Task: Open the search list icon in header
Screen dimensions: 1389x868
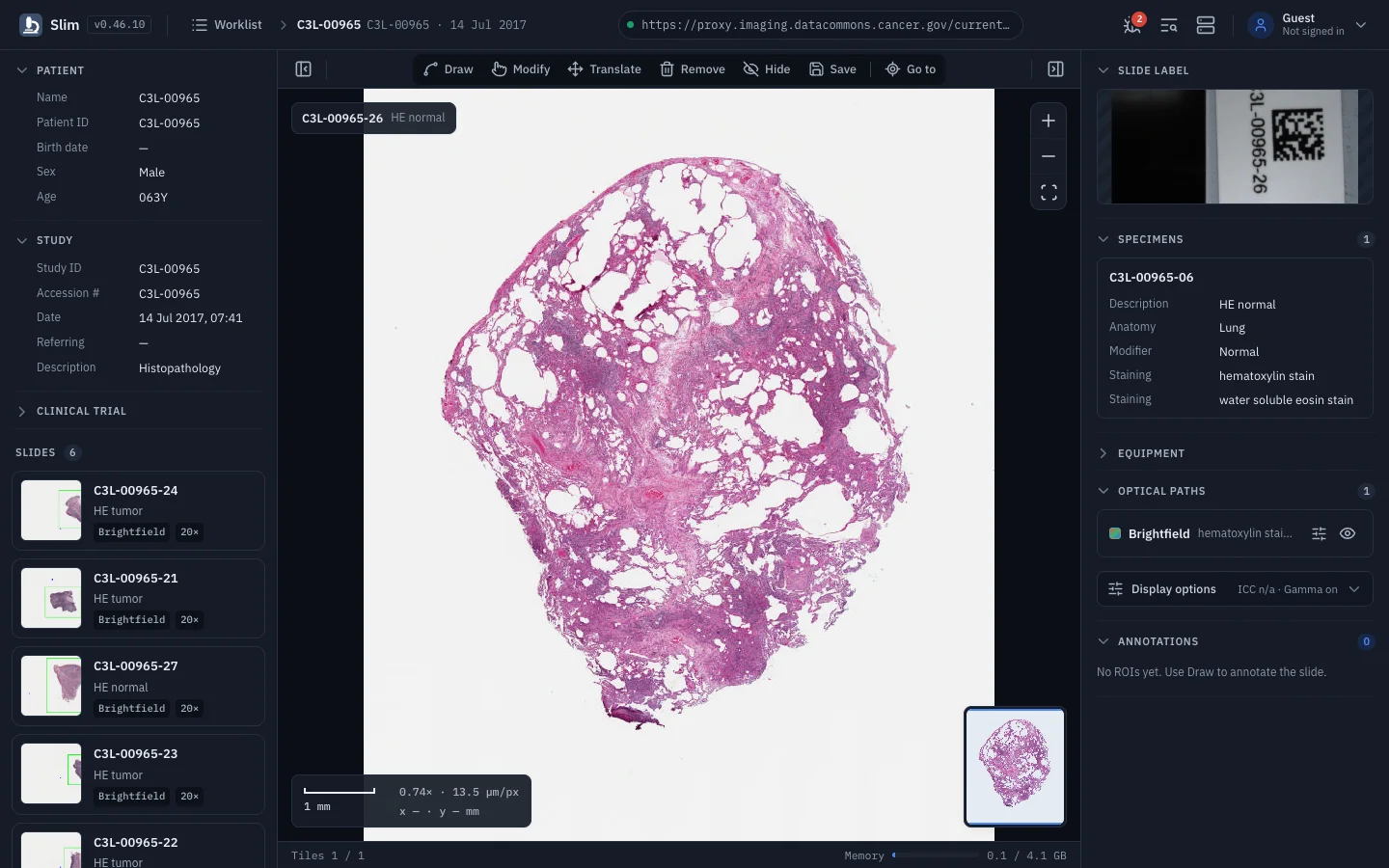Action: pyautogui.click(x=1169, y=25)
